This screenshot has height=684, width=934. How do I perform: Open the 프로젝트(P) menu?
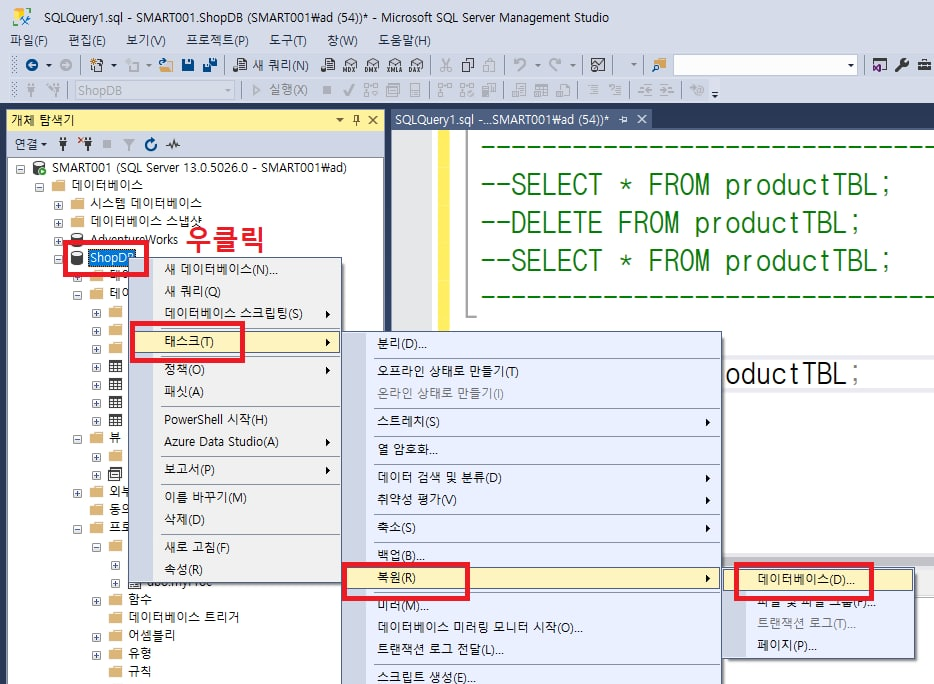[217, 40]
